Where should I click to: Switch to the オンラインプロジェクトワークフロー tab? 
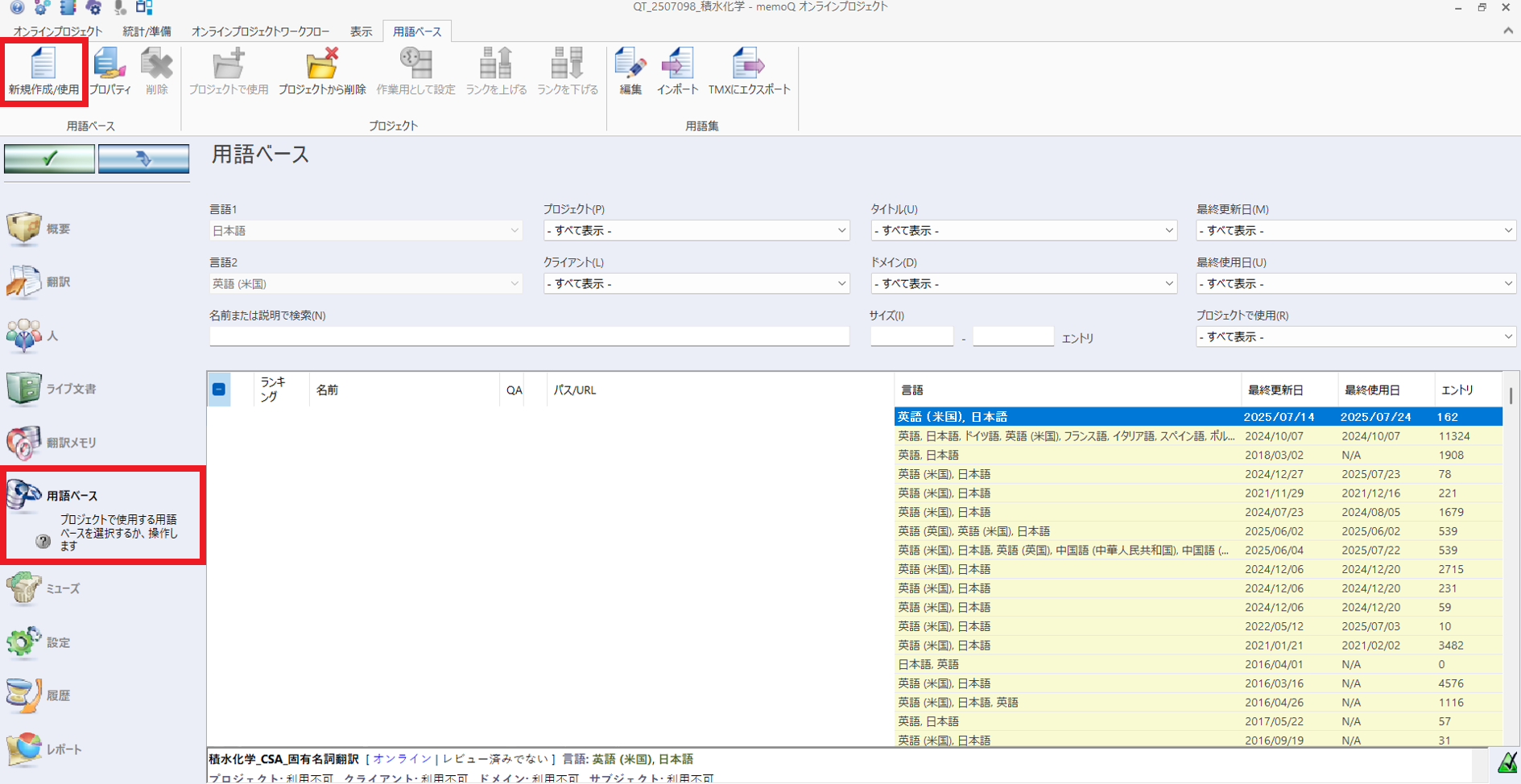(260, 31)
